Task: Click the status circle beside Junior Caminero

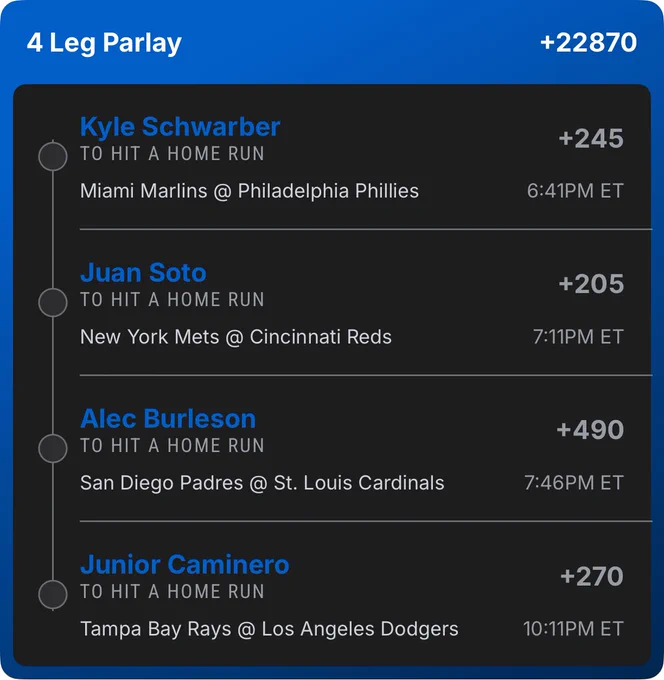Action: tap(53, 594)
